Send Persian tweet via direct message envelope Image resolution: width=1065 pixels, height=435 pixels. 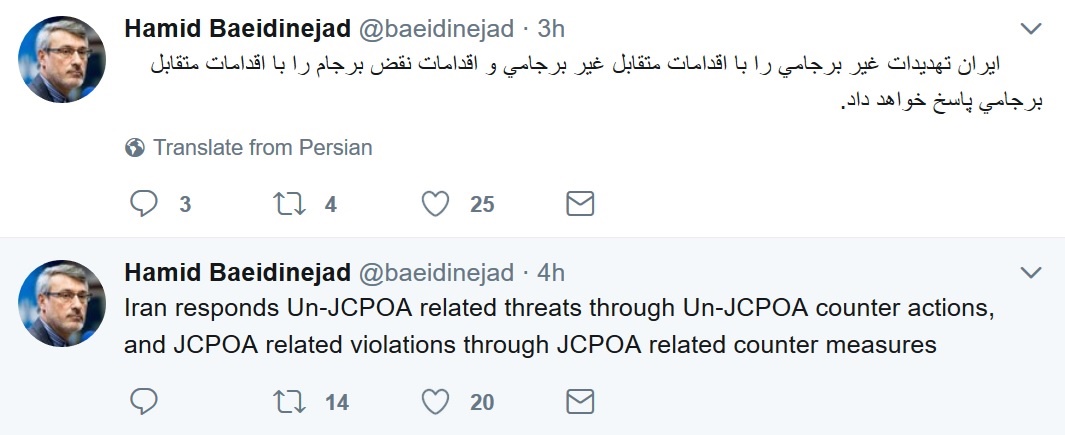pos(580,203)
